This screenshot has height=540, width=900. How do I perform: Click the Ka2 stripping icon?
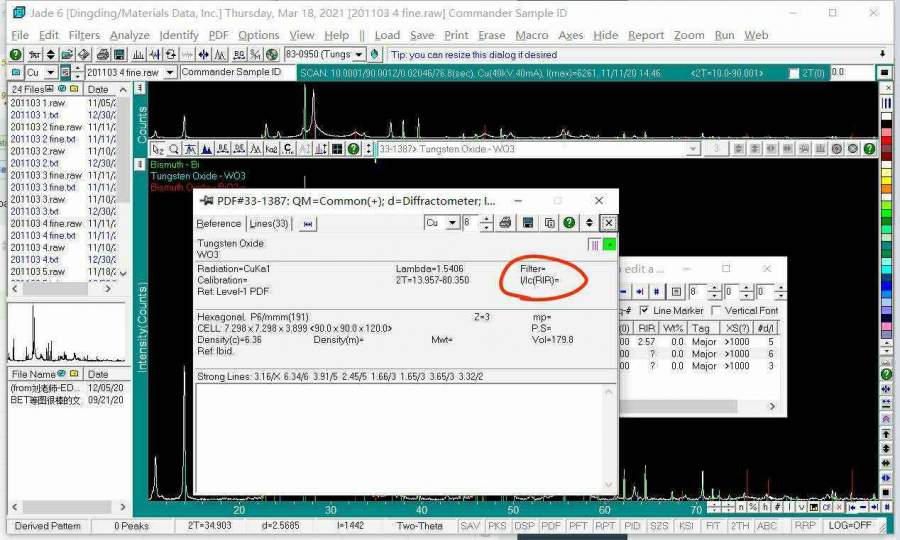(x=271, y=149)
